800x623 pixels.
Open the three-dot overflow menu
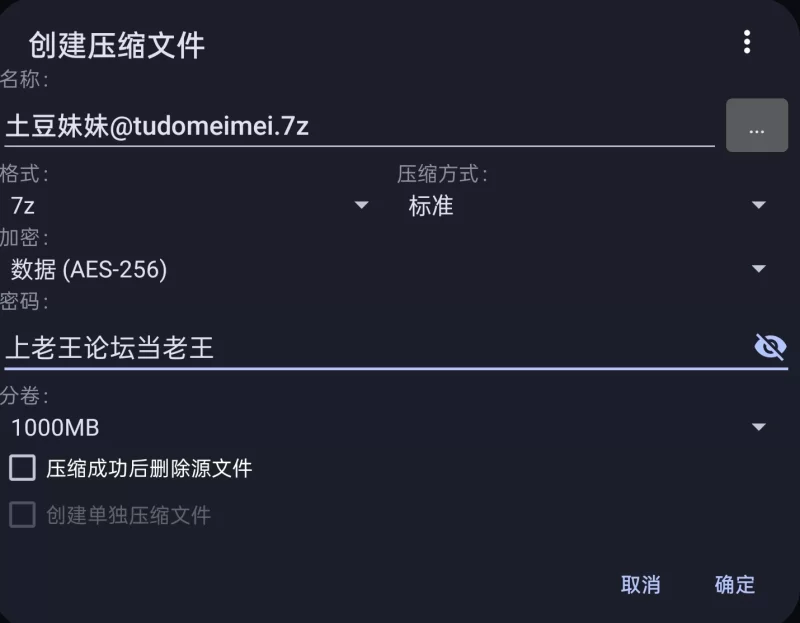[x=746, y=42]
